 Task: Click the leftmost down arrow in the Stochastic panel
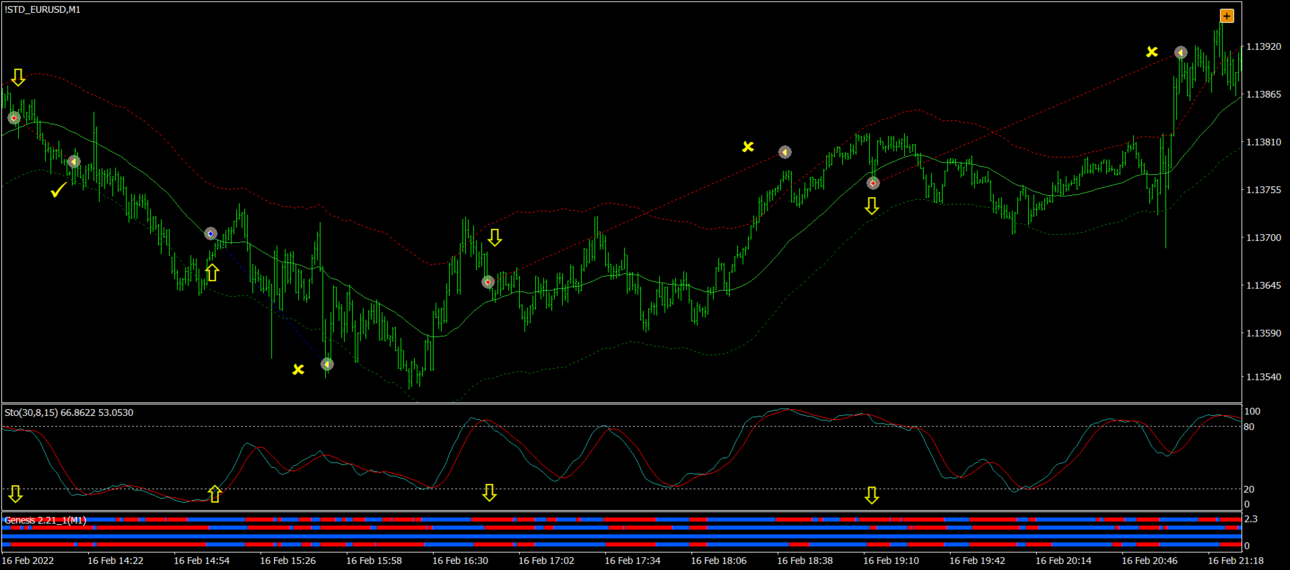tap(15, 494)
